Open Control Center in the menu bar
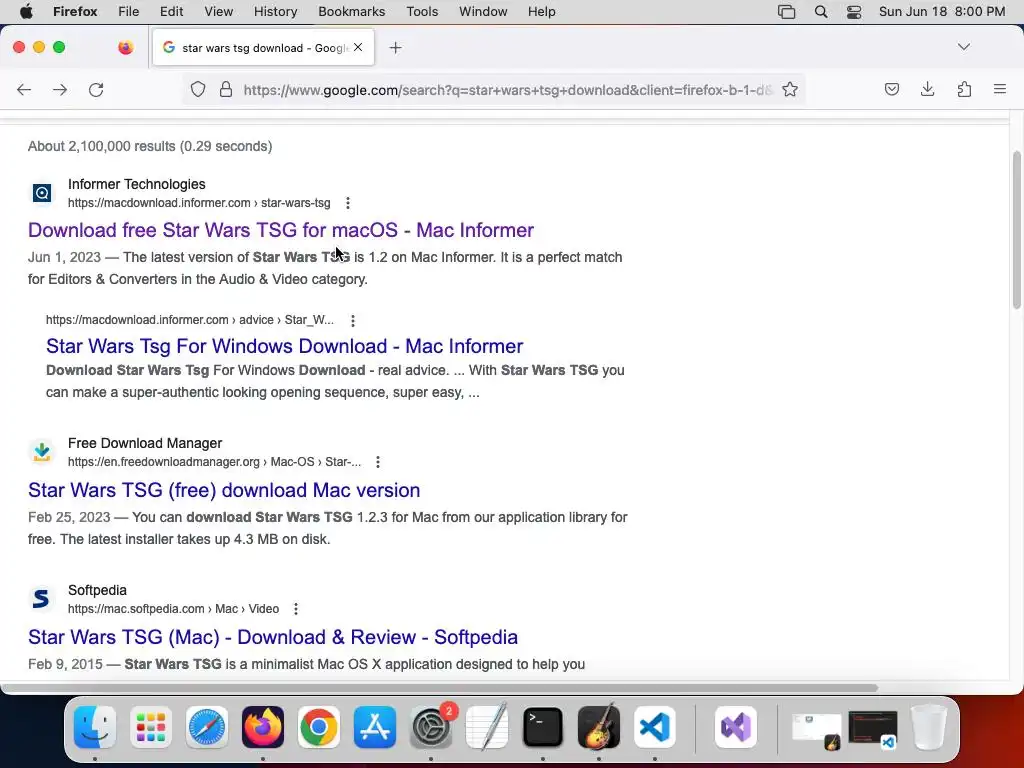Screen dimensions: 1024x768 [854, 12]
